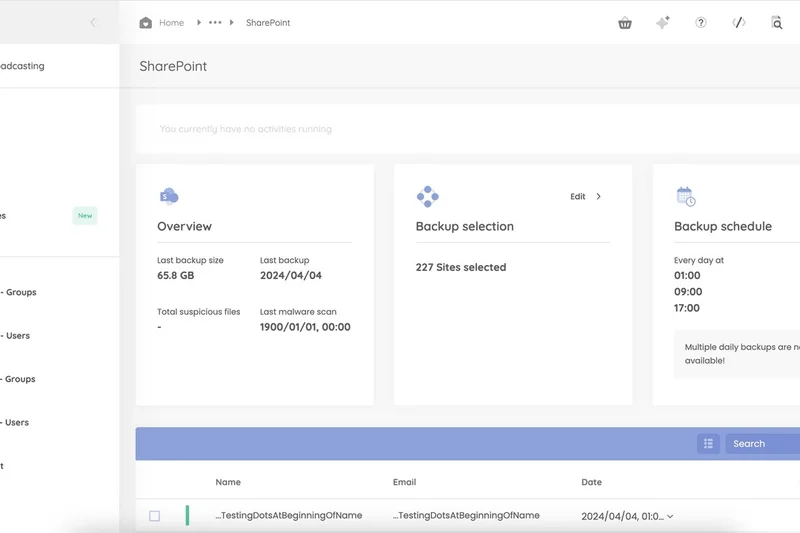Check the TestingDotsAtBeginningOfName row checkbox
This screenshot has width=800, height=533.
[x=155, y=516]
